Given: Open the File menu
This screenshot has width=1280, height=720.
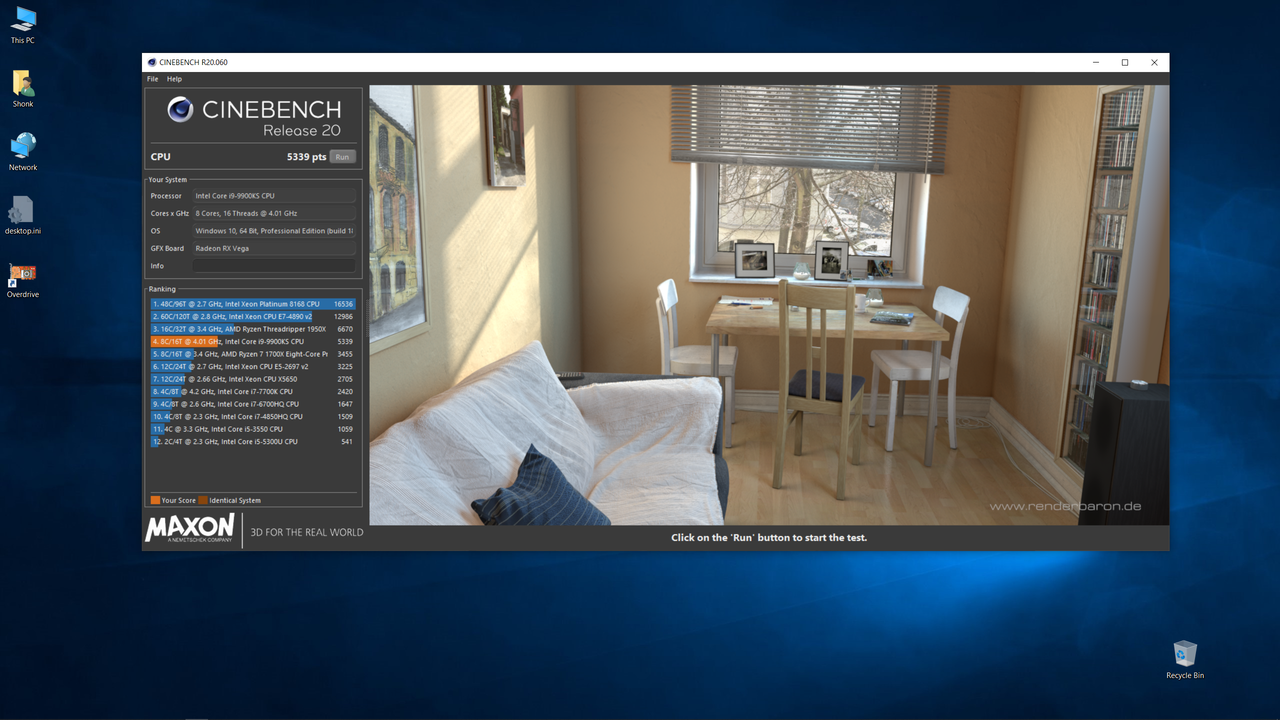Looking at the screenshot, I should [x=153, y=79].
